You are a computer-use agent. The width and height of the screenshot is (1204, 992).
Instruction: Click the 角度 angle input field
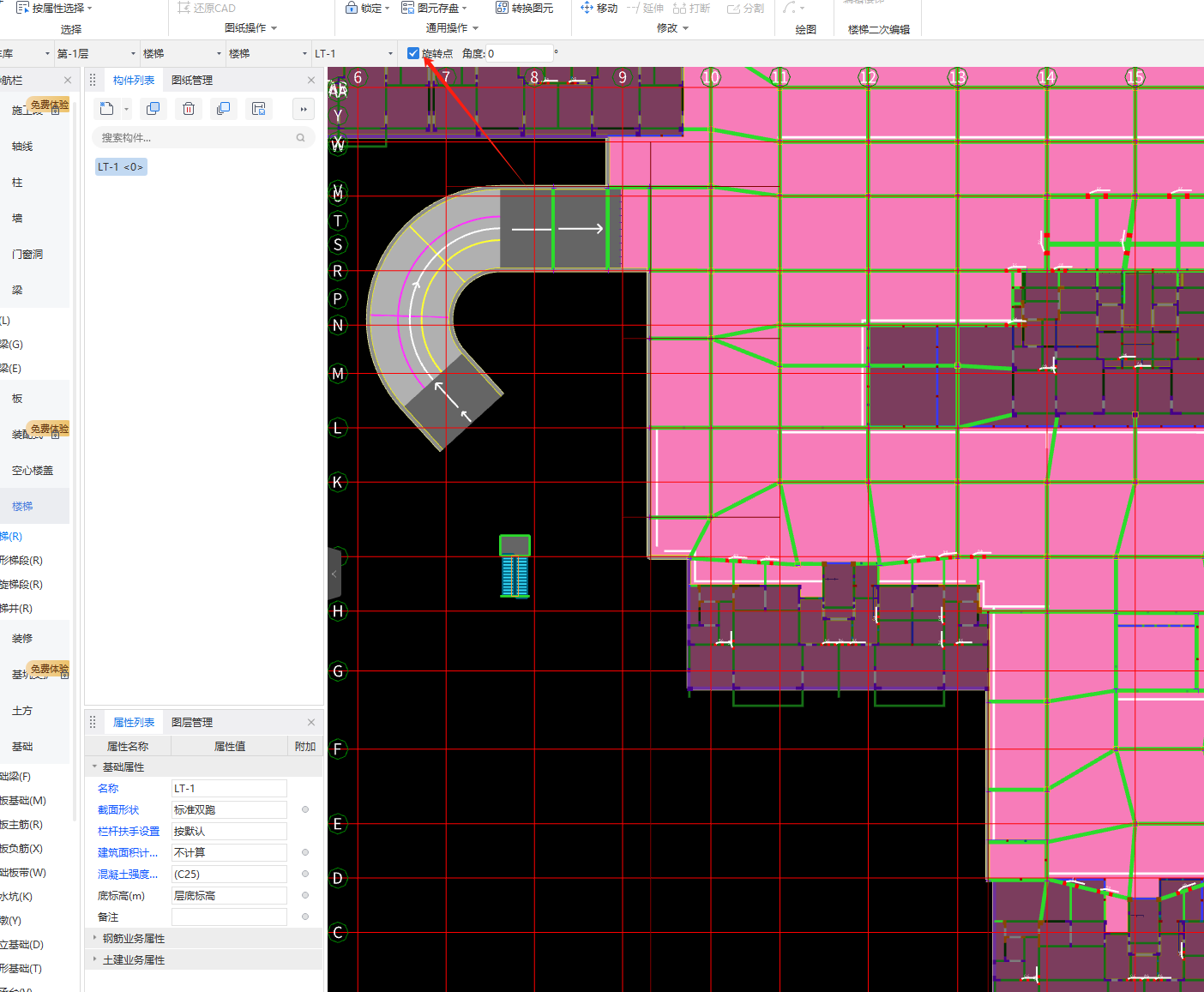click(520, 53)
